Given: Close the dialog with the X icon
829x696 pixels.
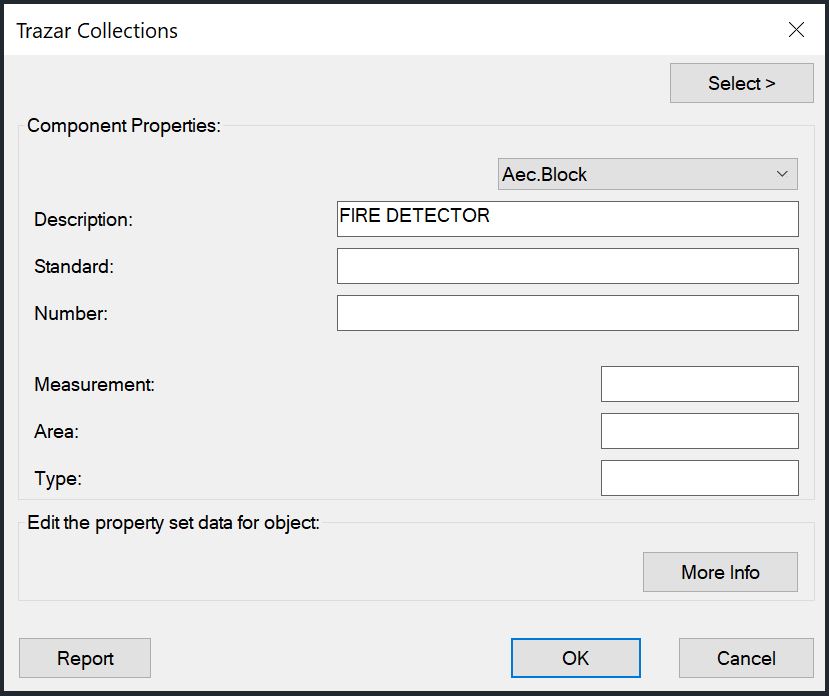Looking at the screenshot, I should (796, 30).
